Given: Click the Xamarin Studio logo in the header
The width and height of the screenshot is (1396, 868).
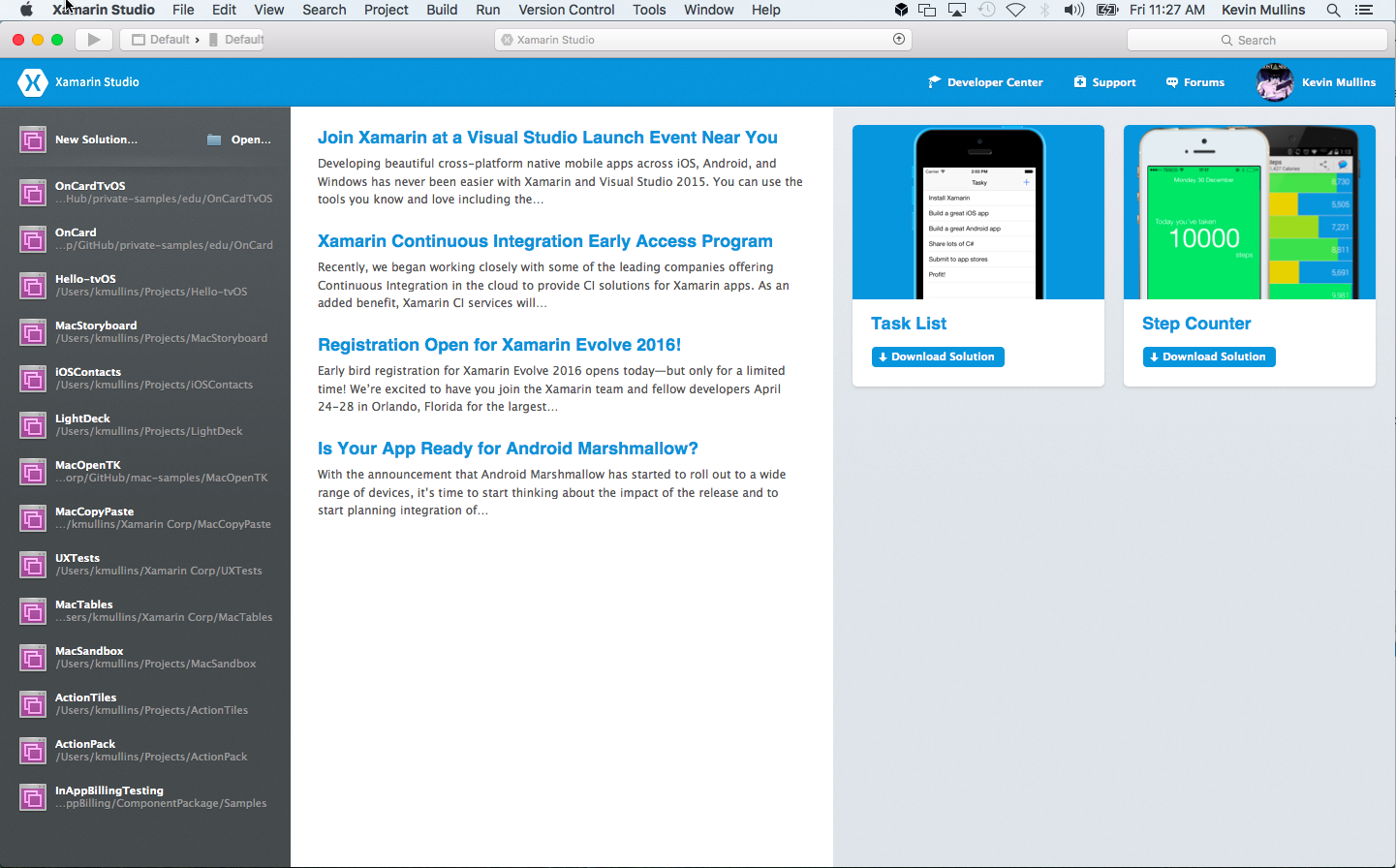Looking at the screenshot, I should tap(33, 81).
